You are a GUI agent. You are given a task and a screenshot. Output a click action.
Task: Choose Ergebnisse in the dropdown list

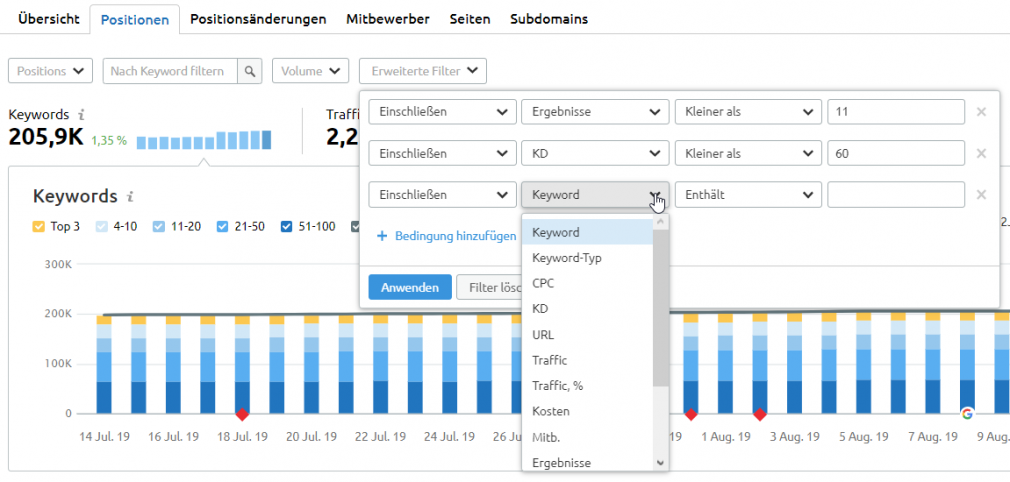coord(587,463)
